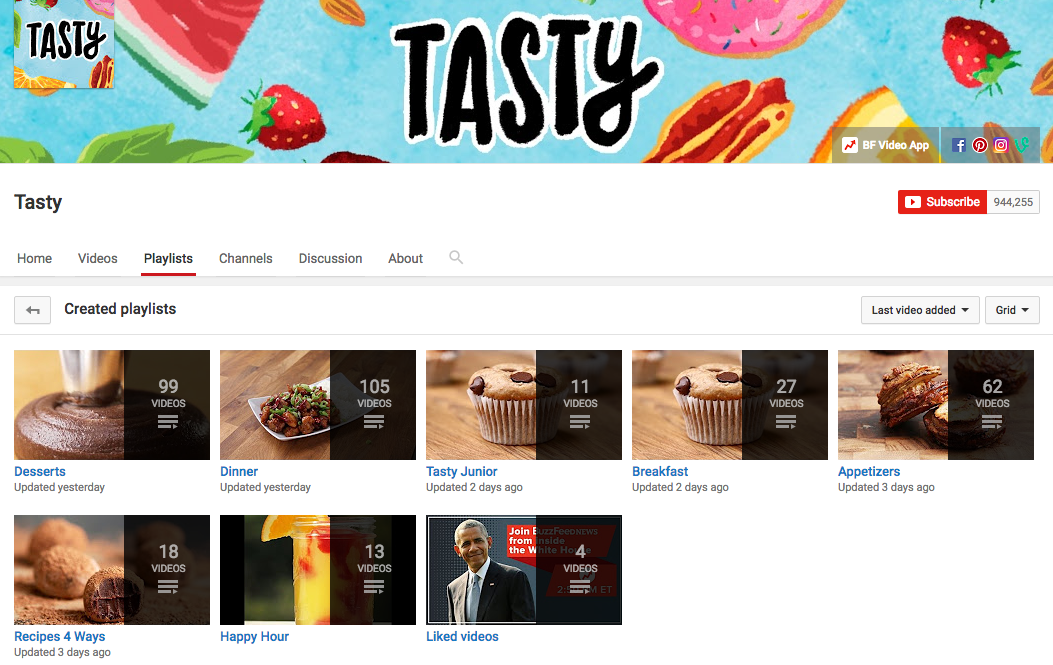The width and height of the screenshot is (1053, 665).
Task: Click the playlist icon on Tasty Junior overlay
Action: coord(580,422)
